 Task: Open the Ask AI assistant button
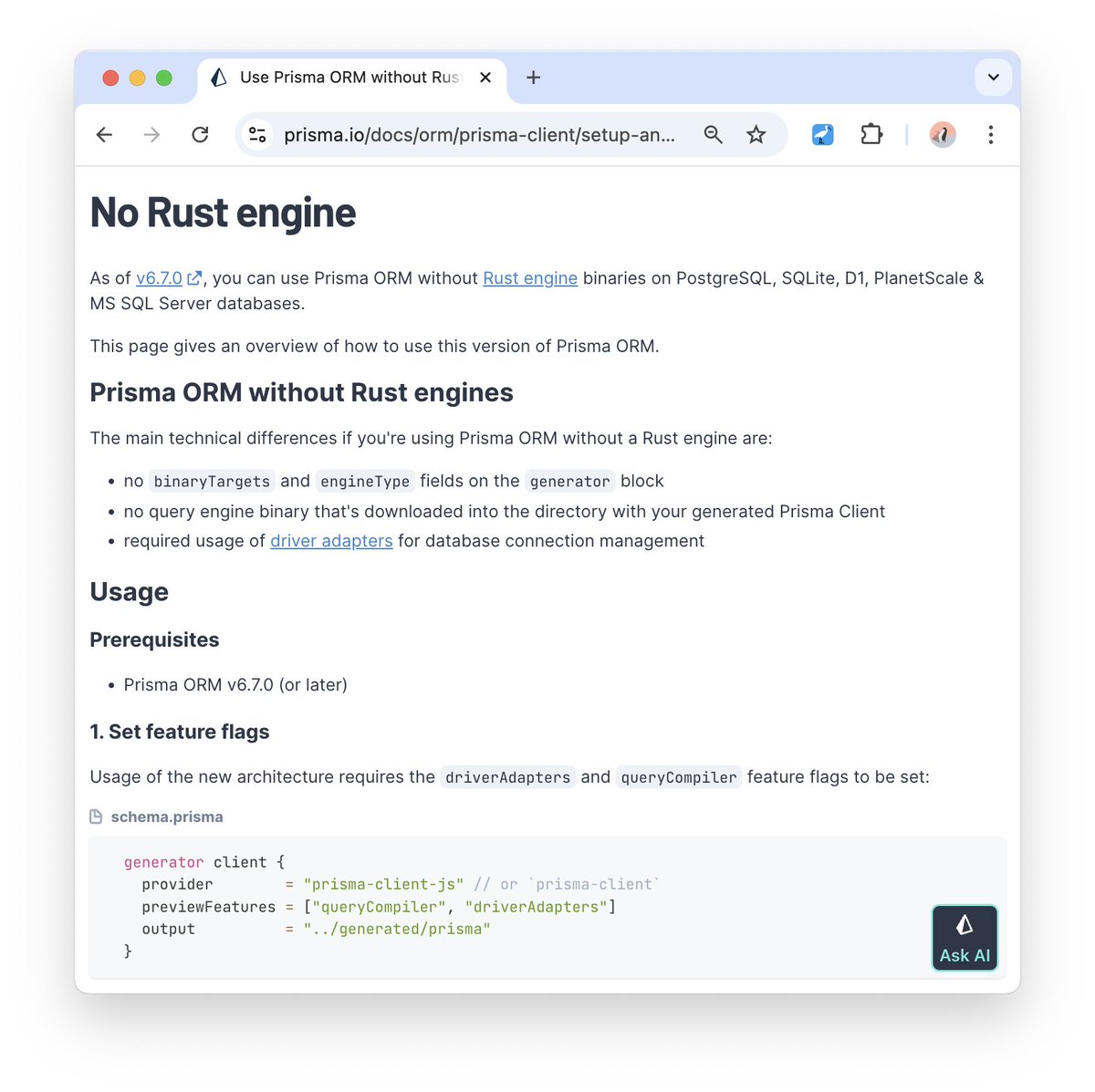[965, 938]
